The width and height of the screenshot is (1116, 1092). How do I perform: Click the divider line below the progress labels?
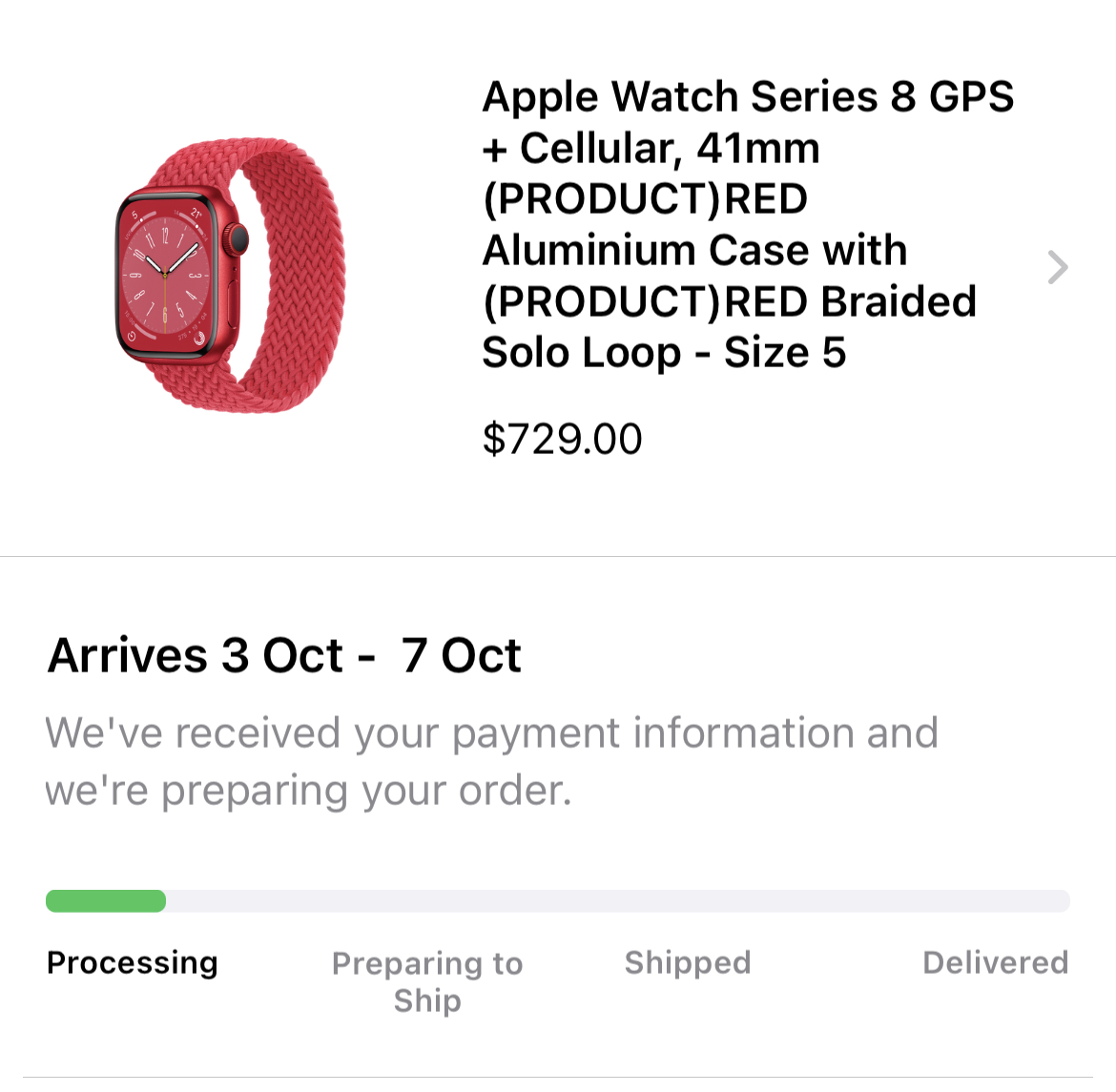click(x=558, y=1078)
